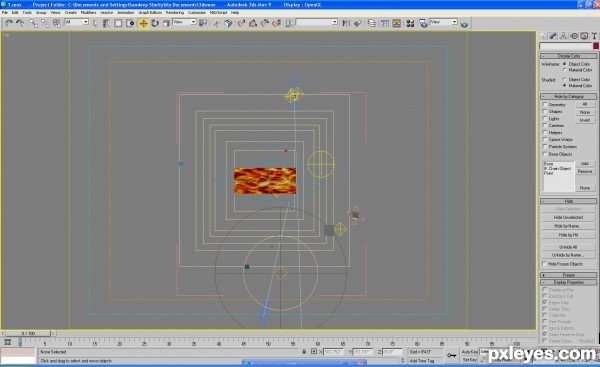
Task: Click the Align tool icon
Action: coord(358,23)
